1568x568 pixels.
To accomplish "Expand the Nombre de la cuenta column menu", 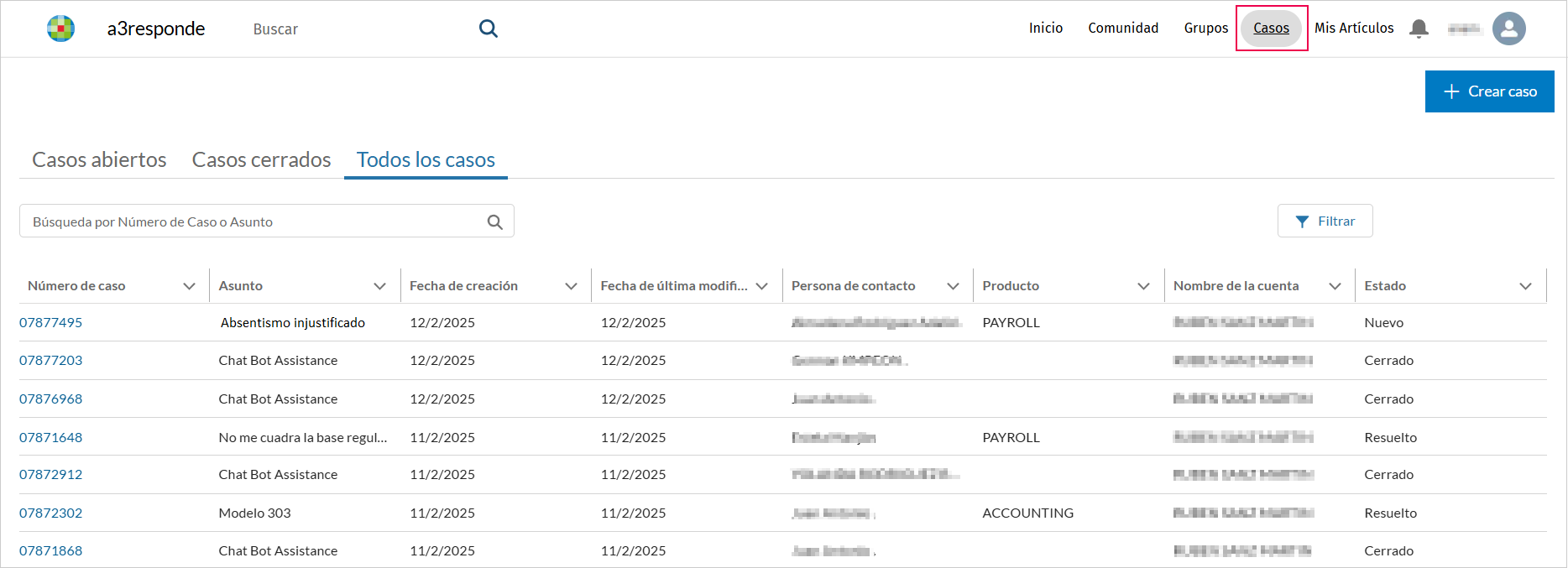I will coord(1335,286).
